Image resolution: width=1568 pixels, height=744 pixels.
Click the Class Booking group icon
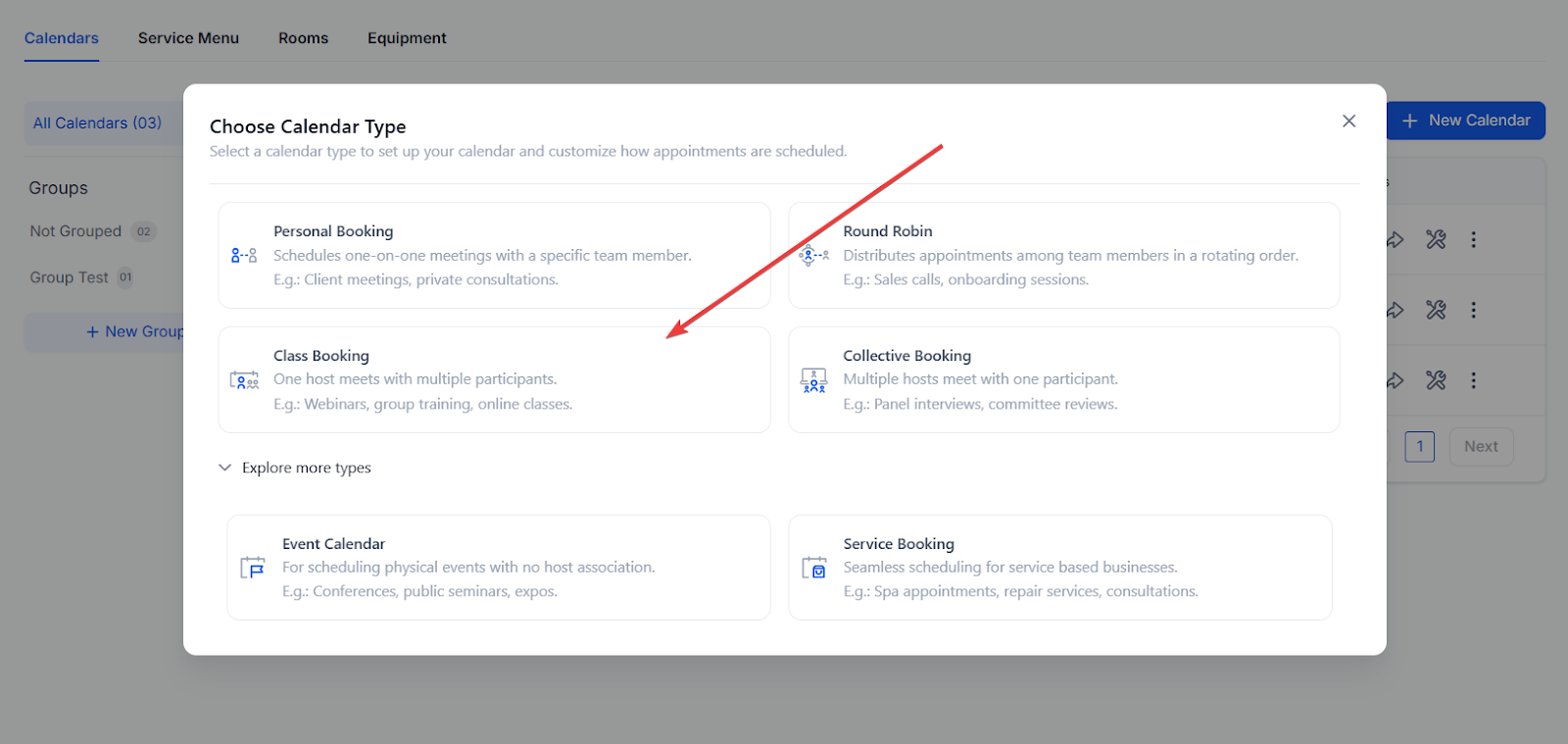point(244,380)
